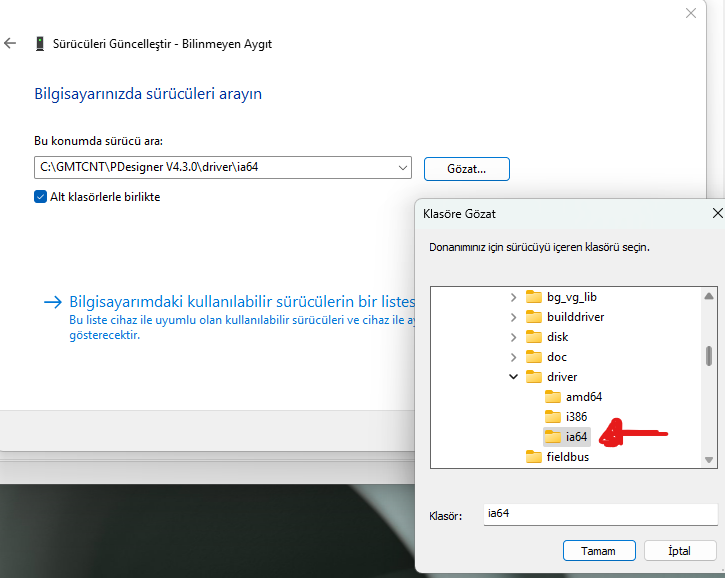The height and width of the screenshot is (578, 725).
Task: Uncheck Alt klasörlerle birlikte checkbox
Action: 40,197
